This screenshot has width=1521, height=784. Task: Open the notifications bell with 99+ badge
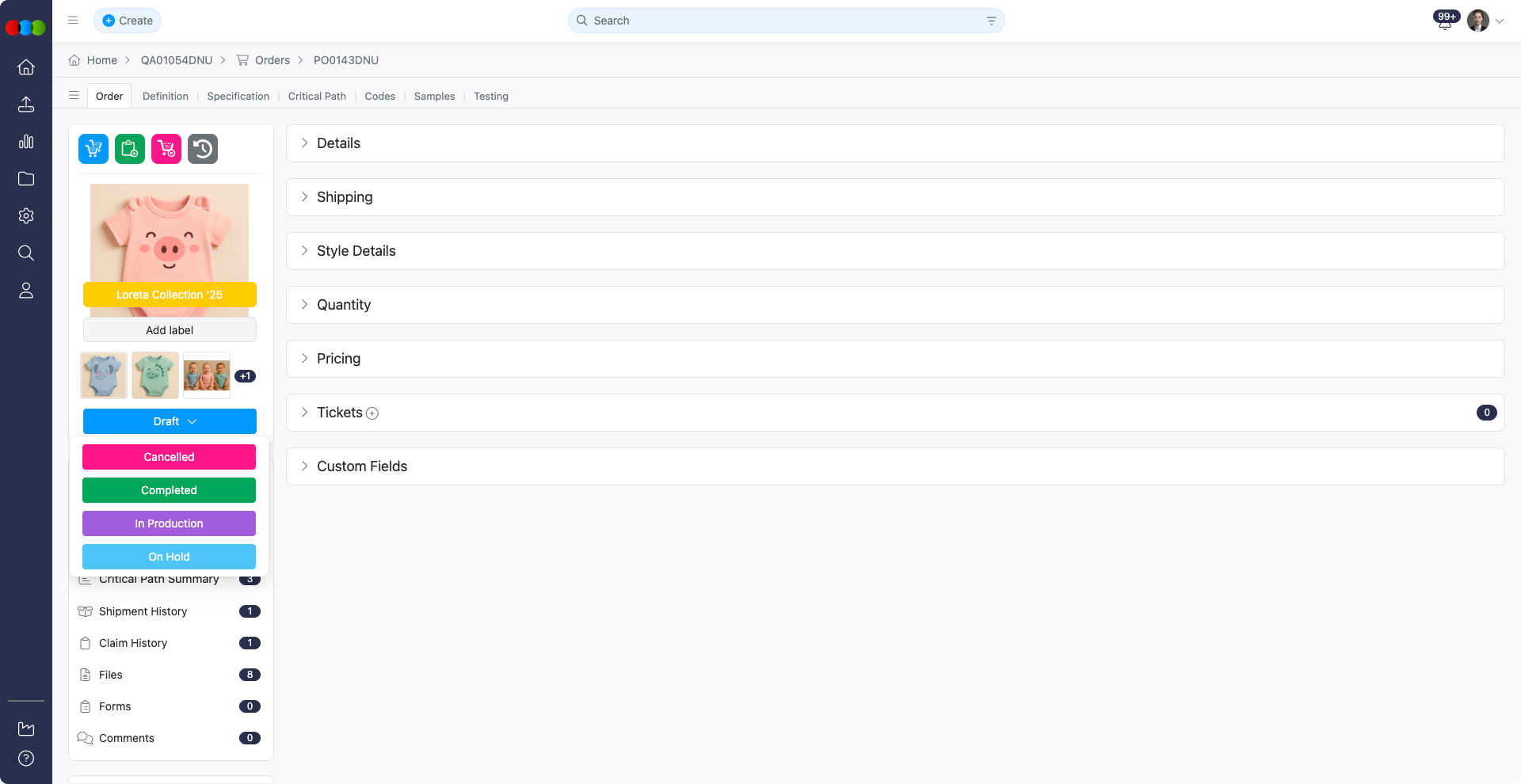coord(1443,21)
